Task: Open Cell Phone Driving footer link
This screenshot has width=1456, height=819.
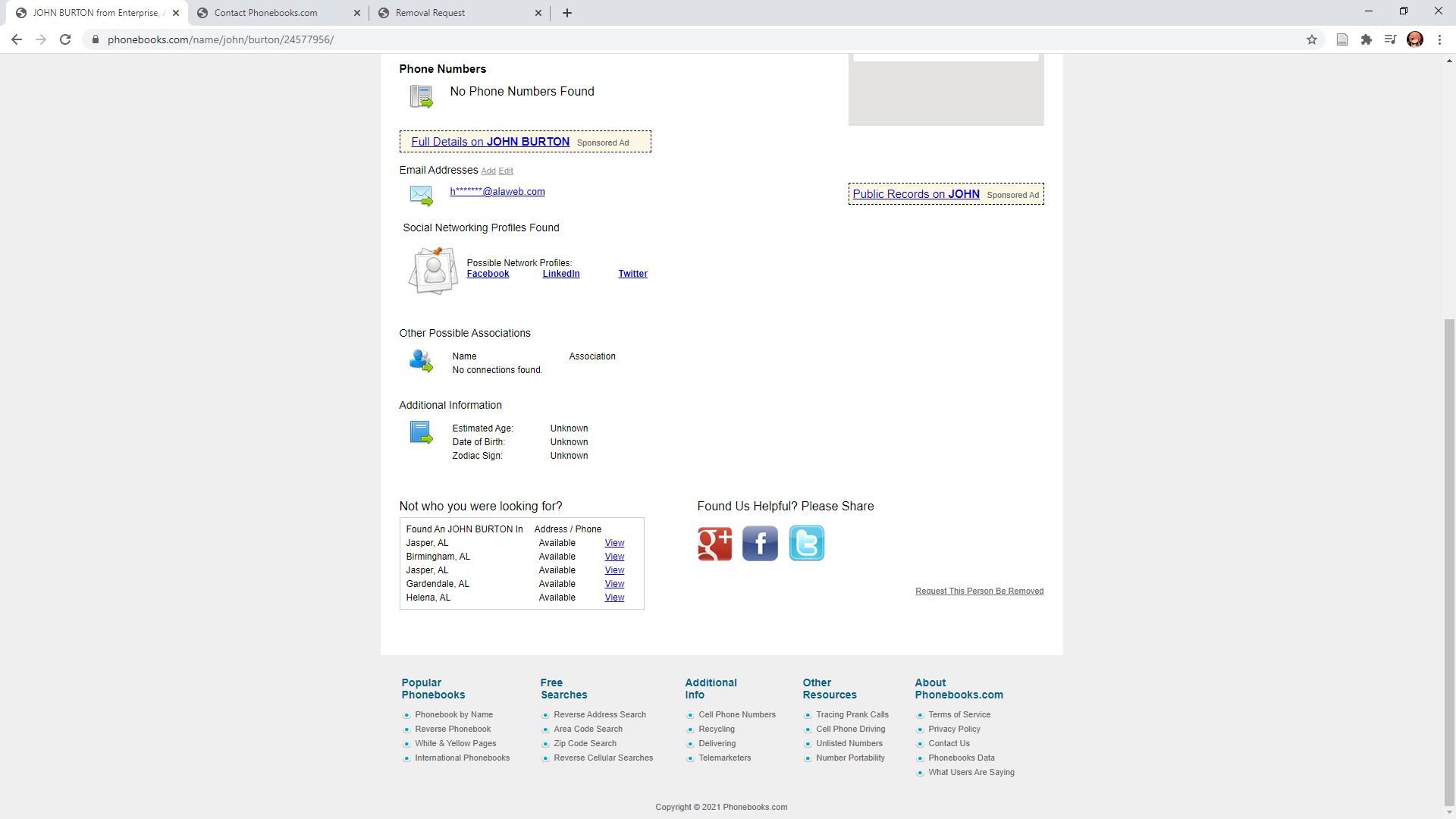Action: point(850,729)
